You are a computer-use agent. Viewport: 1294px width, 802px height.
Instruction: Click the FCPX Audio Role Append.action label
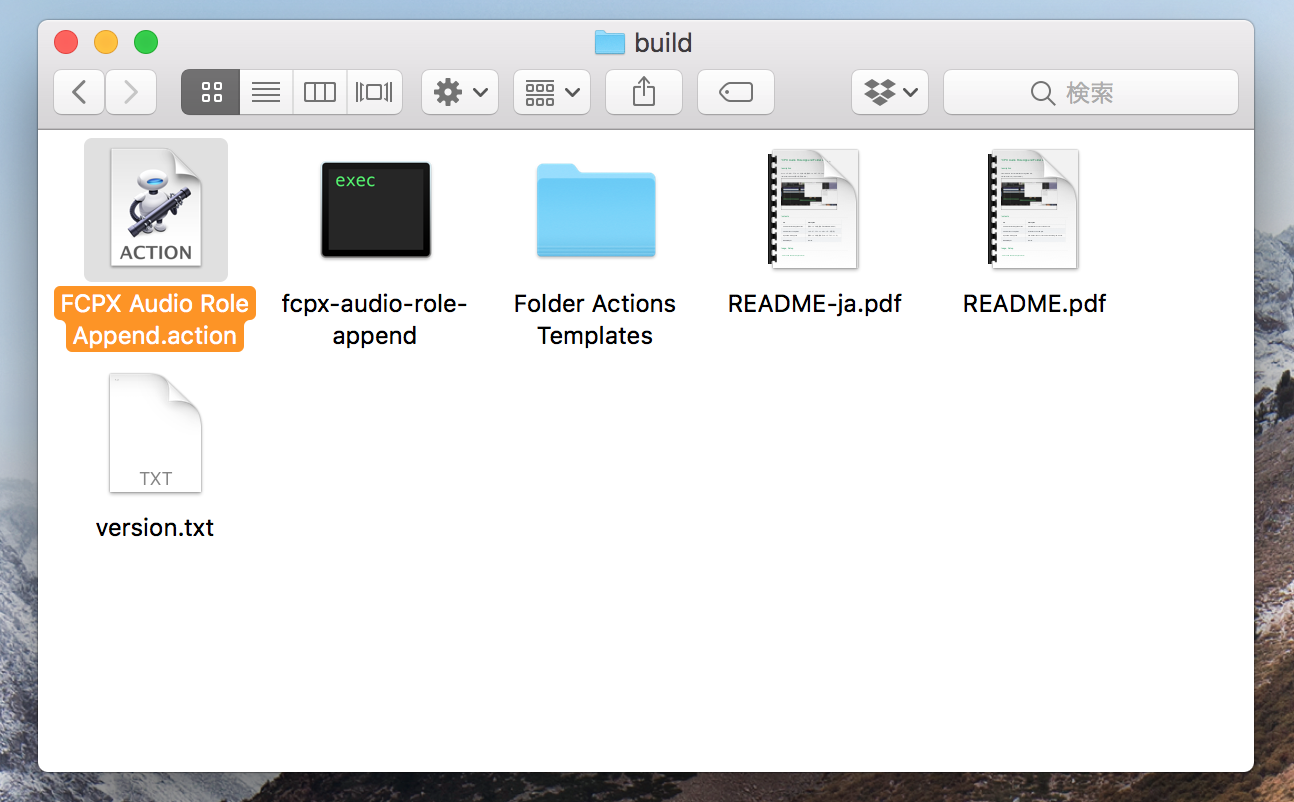pyautogui.click(x=155, y=319)
